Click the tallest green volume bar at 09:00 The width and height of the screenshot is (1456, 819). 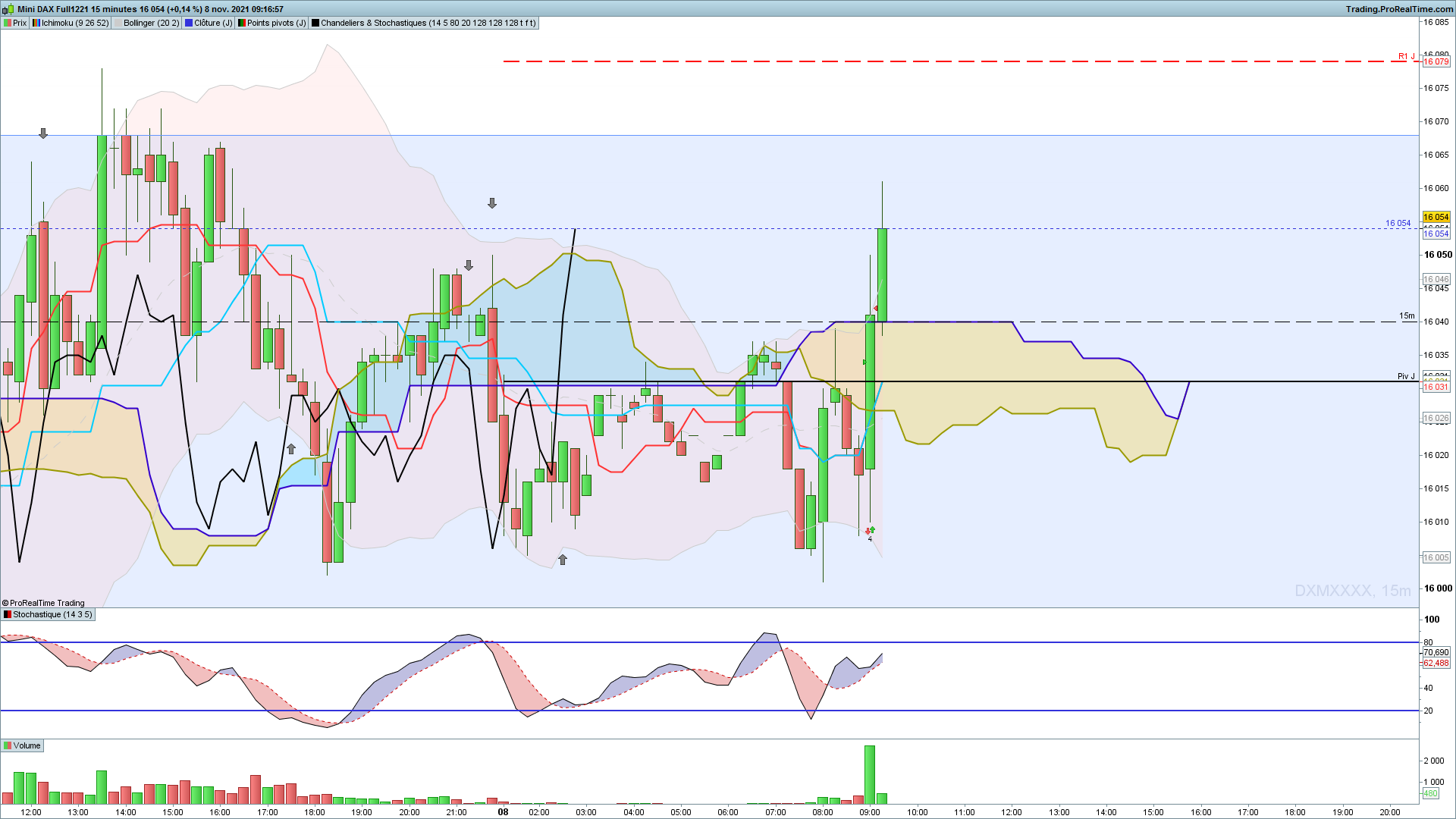(x=870, y=774)
